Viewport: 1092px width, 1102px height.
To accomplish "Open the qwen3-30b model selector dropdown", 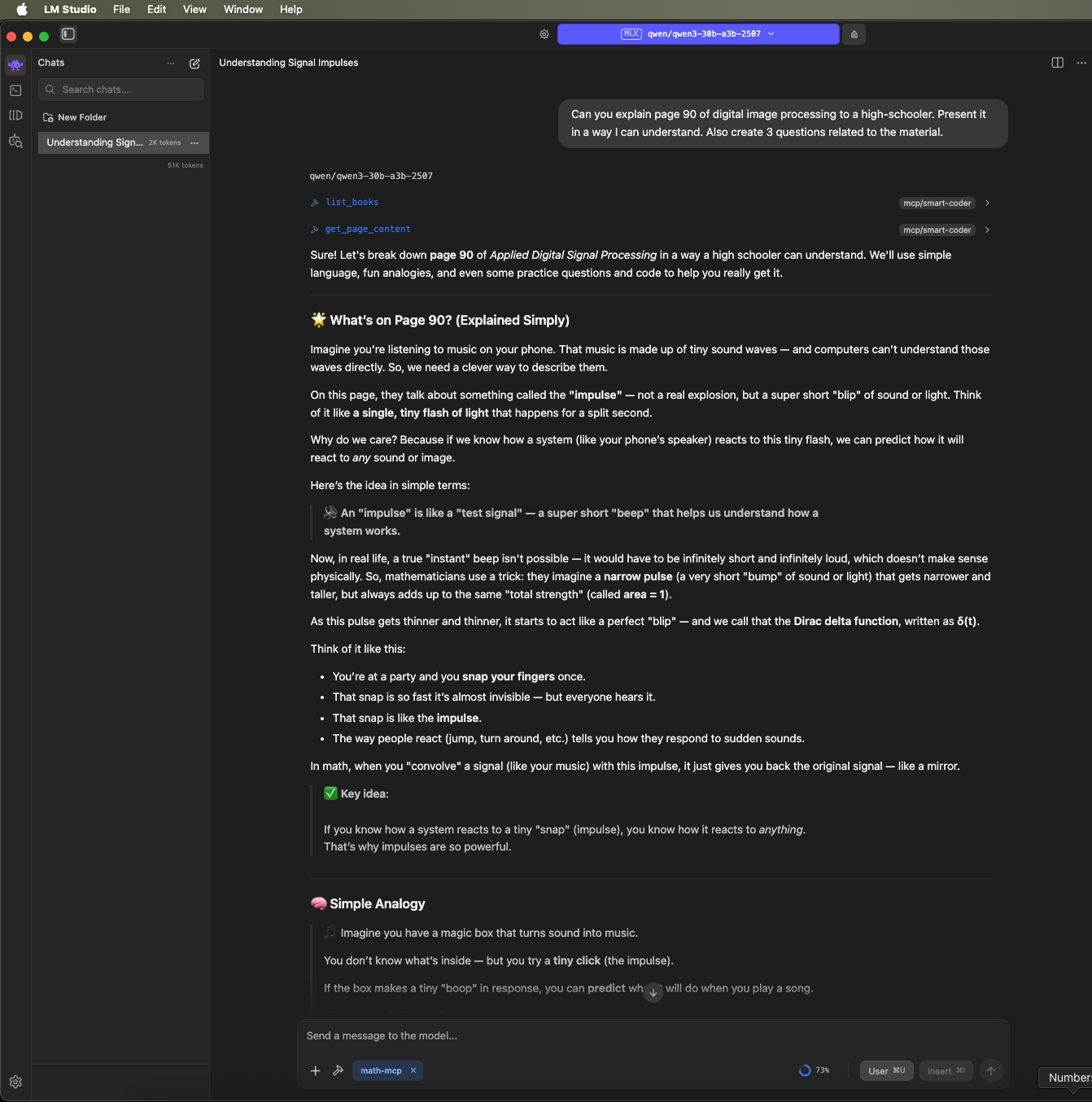I will pos(698,34).
